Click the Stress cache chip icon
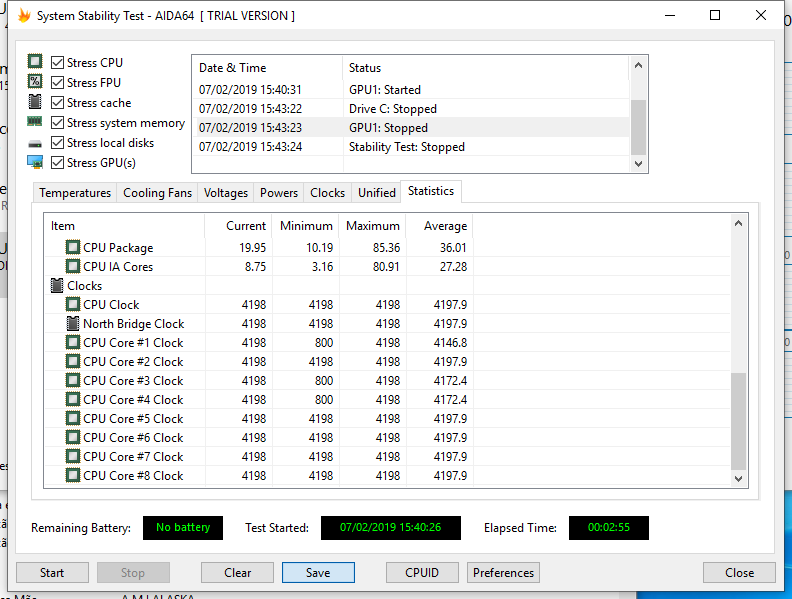792x599 pixels. pos(35,102)
